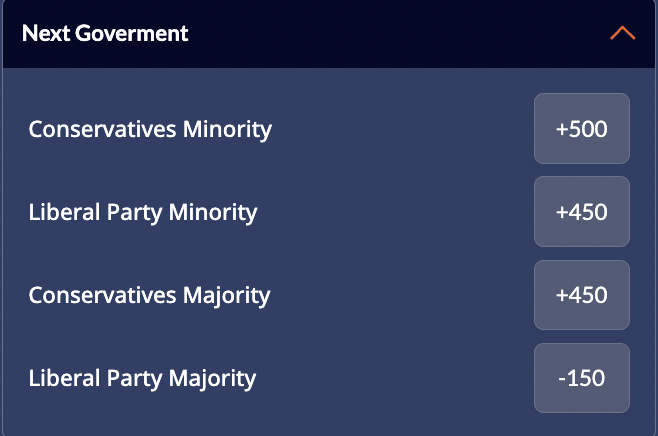Click the Conservatives Minority label

pyautogui.click(x=150, y=129)
